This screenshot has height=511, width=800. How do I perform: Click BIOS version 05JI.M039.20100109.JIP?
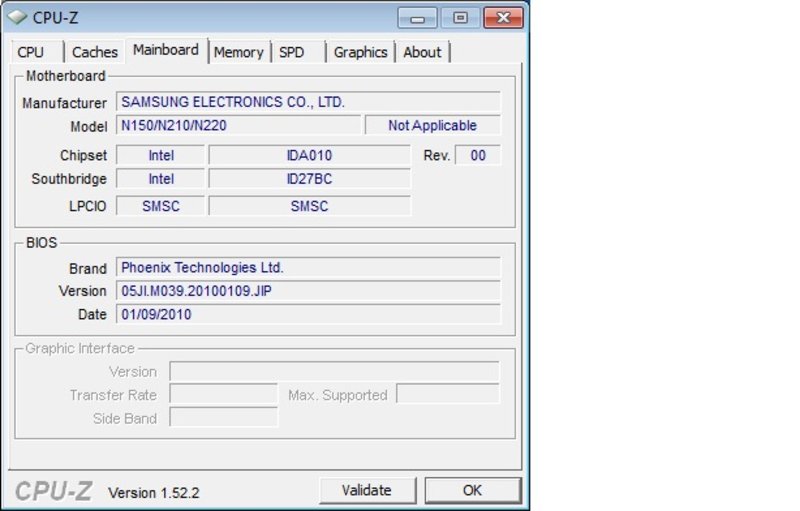click(308, 291)
